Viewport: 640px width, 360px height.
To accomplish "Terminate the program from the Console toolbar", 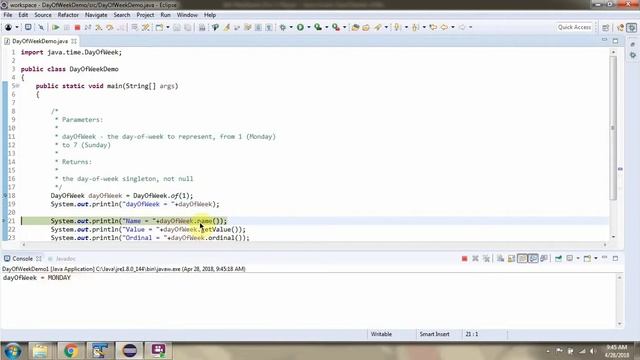I will (464, 258).
